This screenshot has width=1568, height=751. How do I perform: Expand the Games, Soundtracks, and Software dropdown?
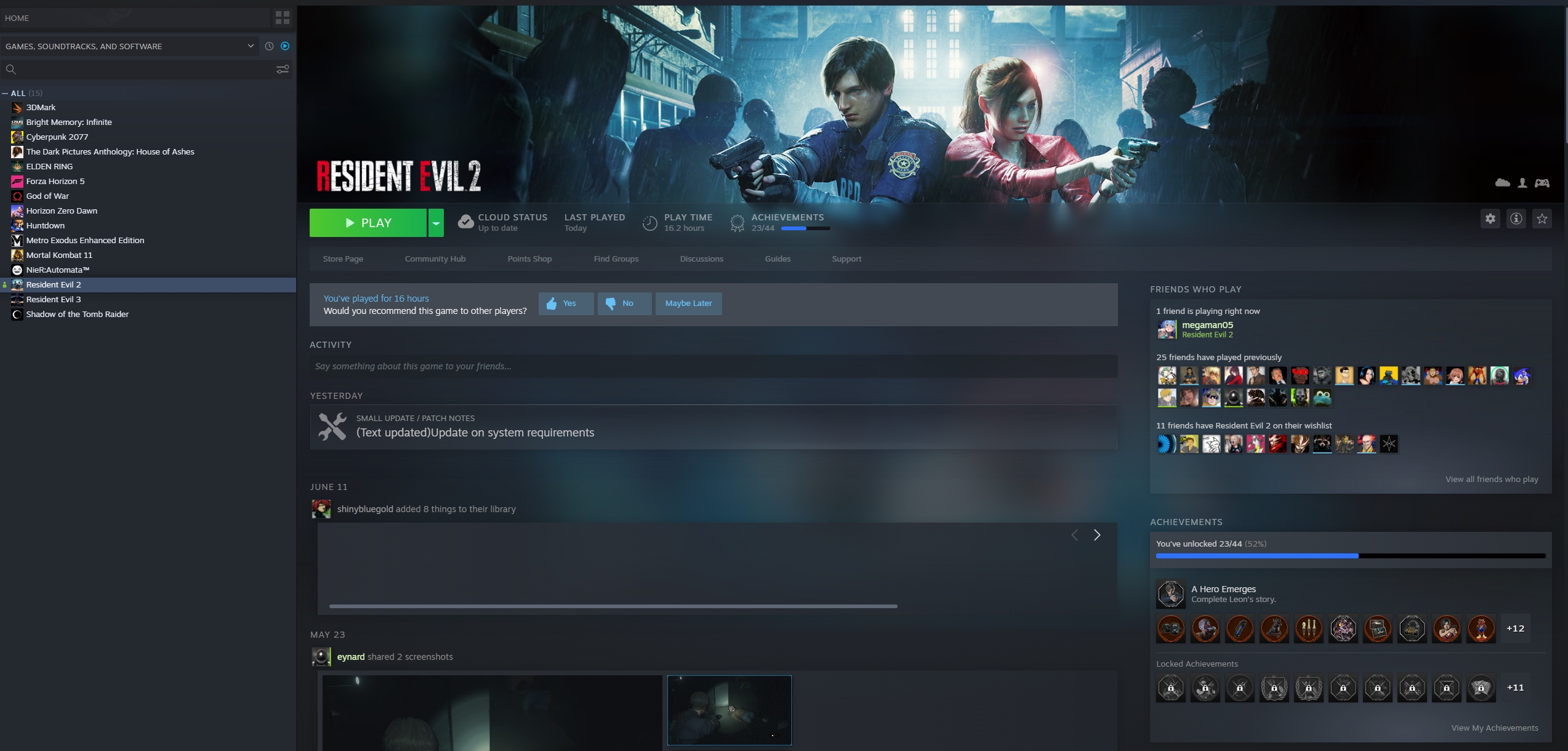(129, 46)
